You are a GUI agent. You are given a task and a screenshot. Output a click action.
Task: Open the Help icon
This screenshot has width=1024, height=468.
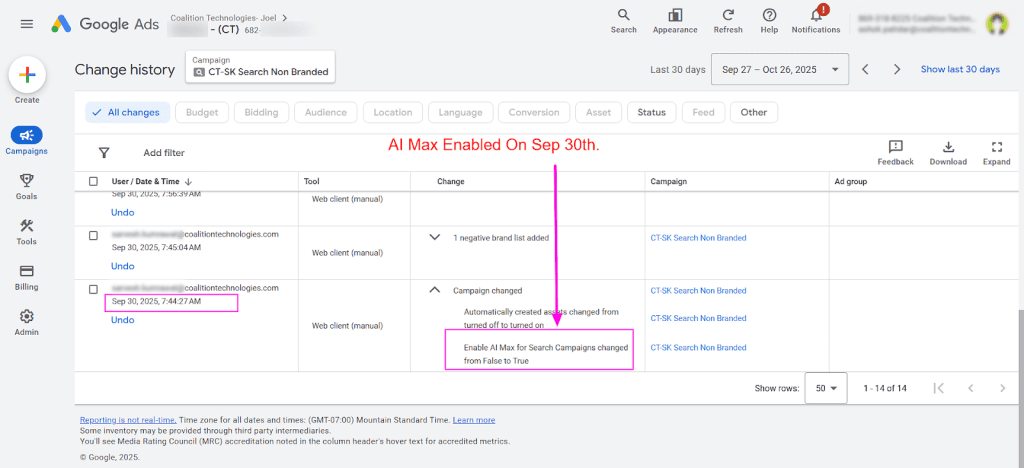[769, 20]
